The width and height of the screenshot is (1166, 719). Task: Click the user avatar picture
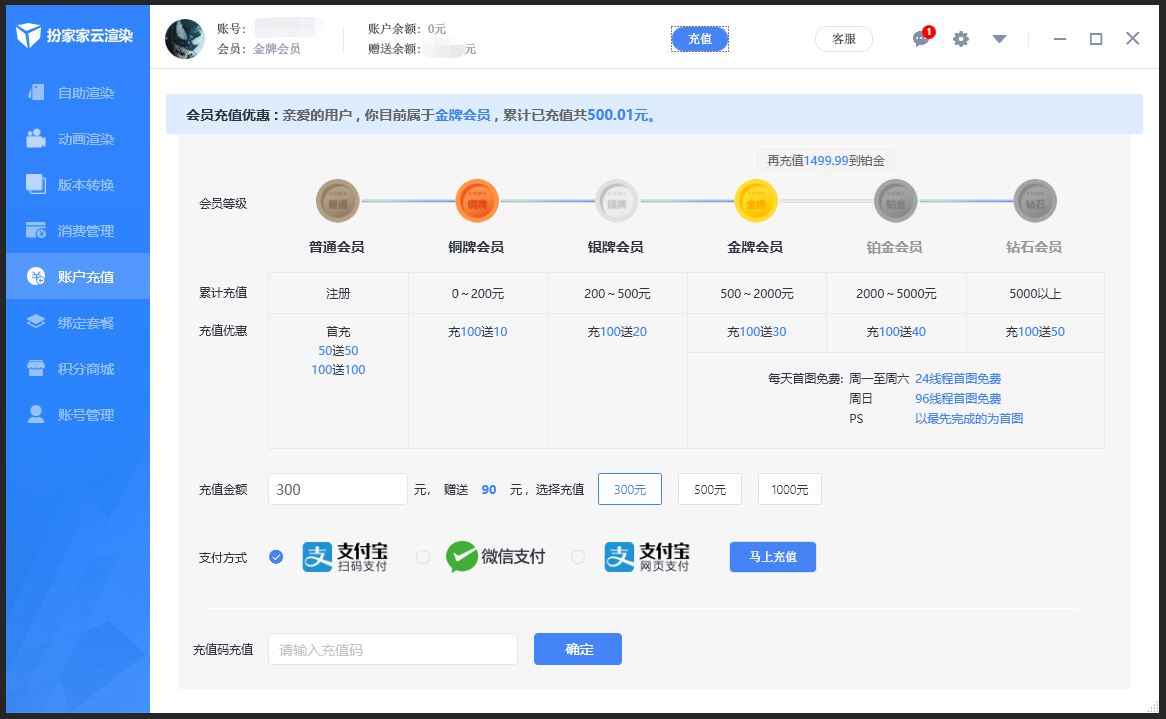click(x=185, y=39)
